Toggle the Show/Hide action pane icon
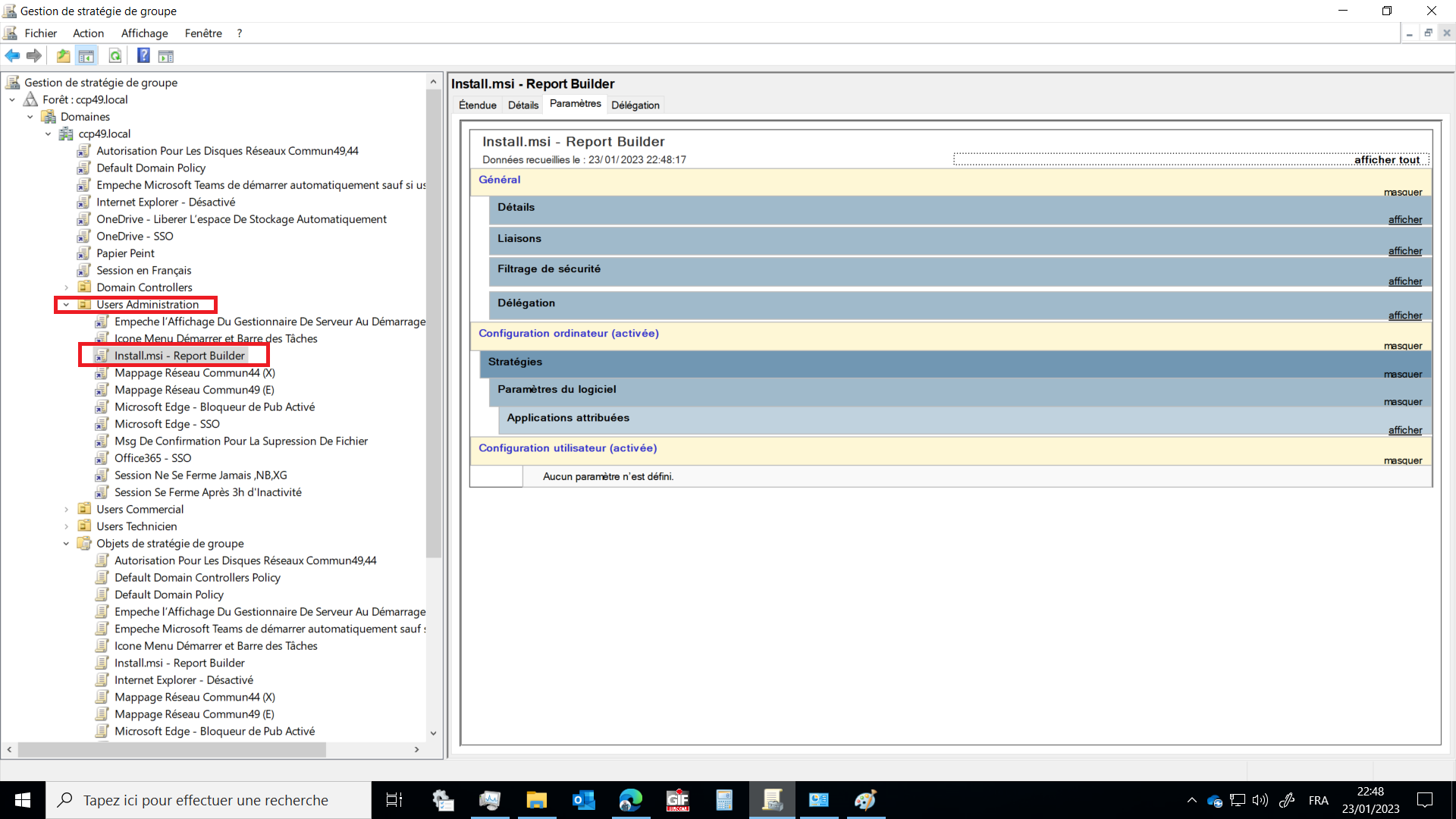Screen dimensions: 1456x819 coord(166,55)
